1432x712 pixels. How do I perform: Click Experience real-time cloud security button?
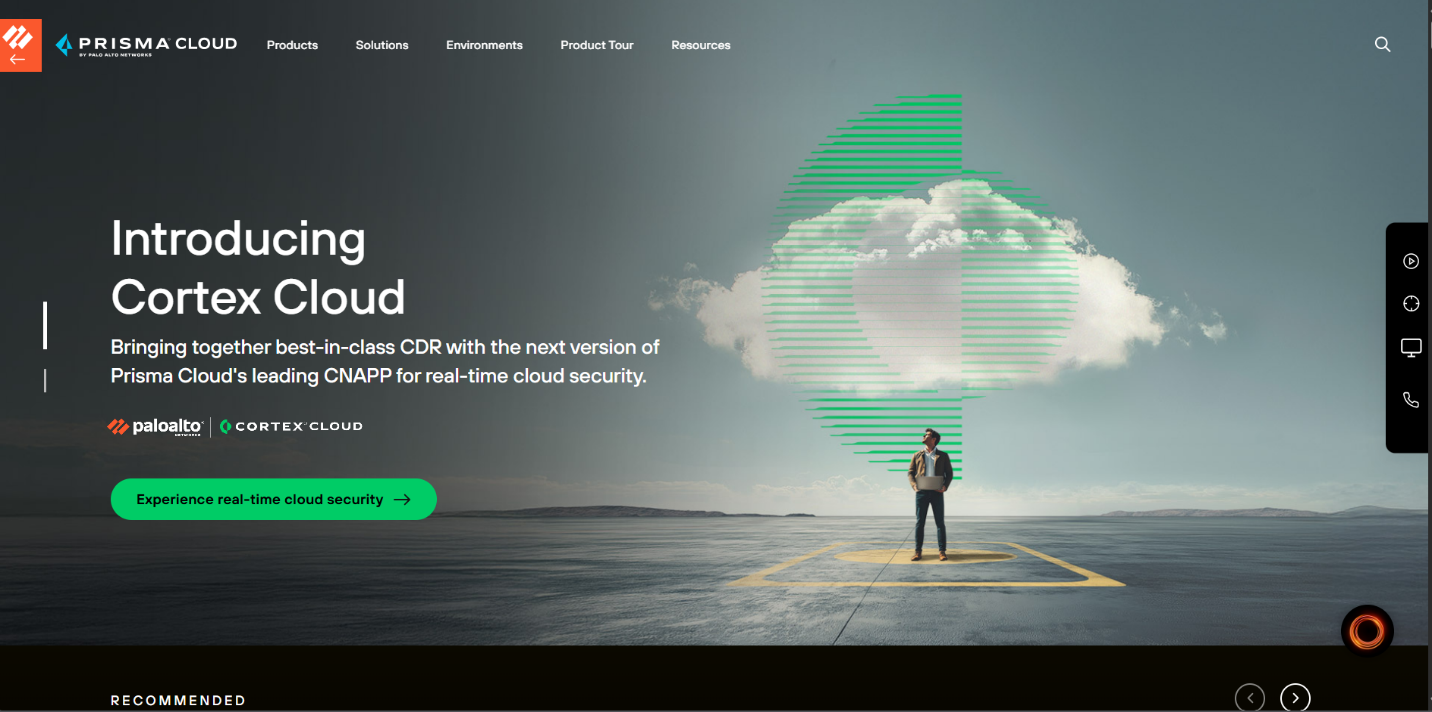pos(273,499)
